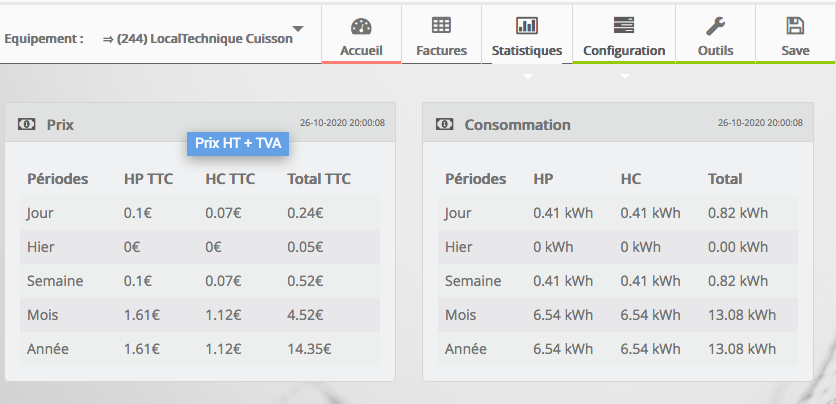The width and height of the screenshot is (836, 404).
Task: Click the Accueil dashboard gauge icon
Action: [x=361, y=26]
